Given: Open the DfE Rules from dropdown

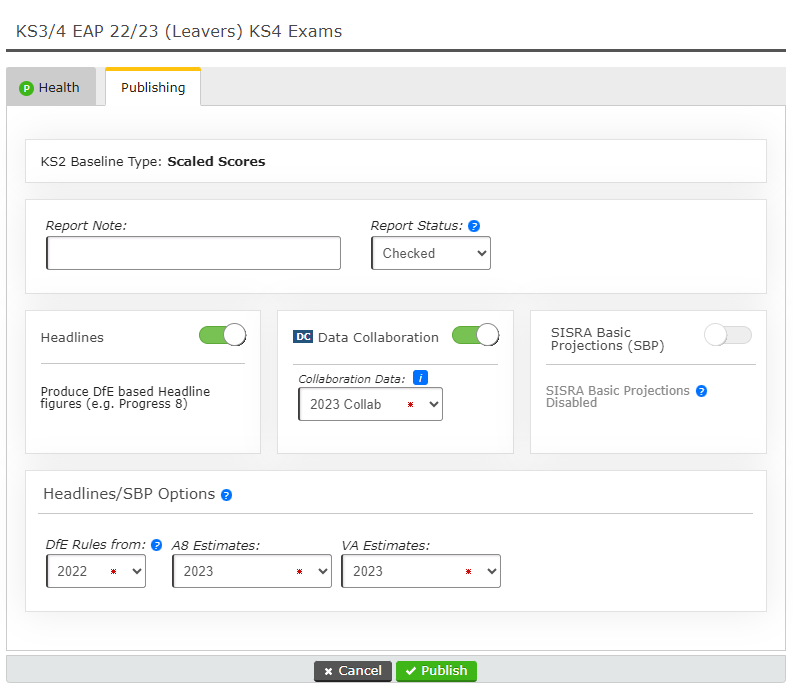Looking at the screenshot, I should tap(96, 571).
